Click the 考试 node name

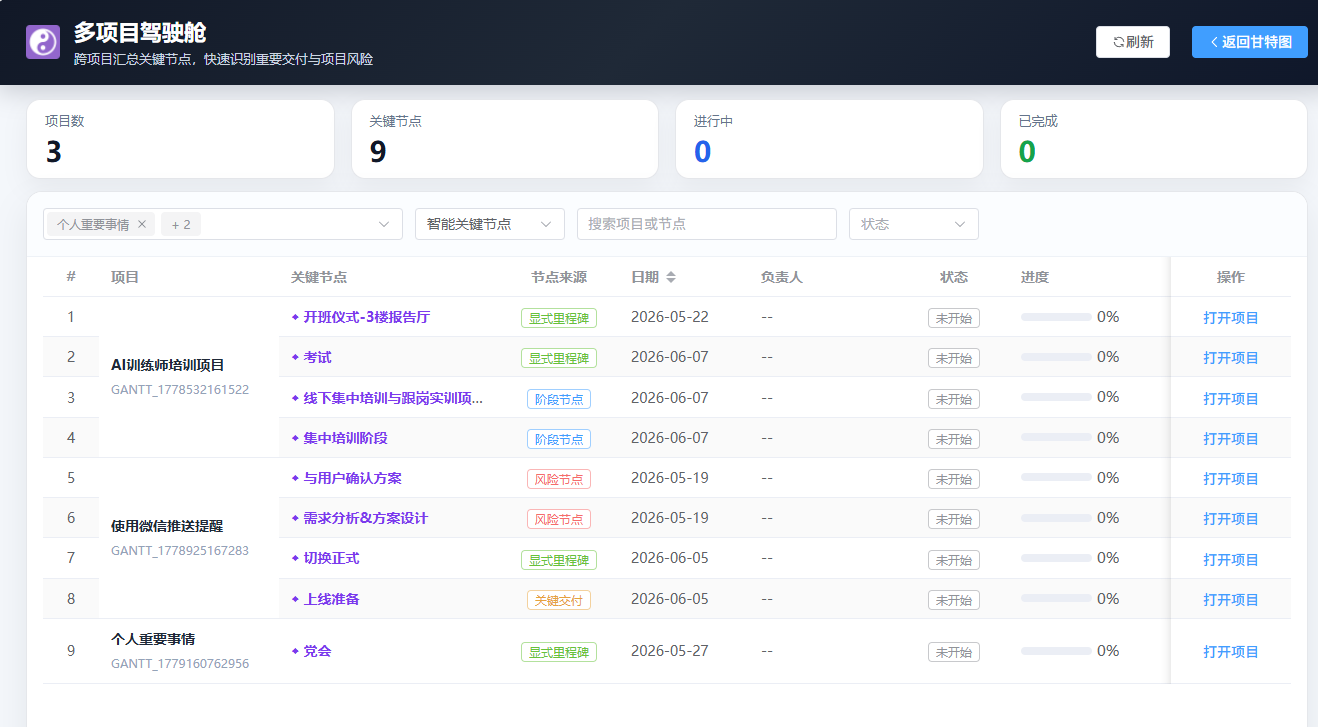click(318, 357)
